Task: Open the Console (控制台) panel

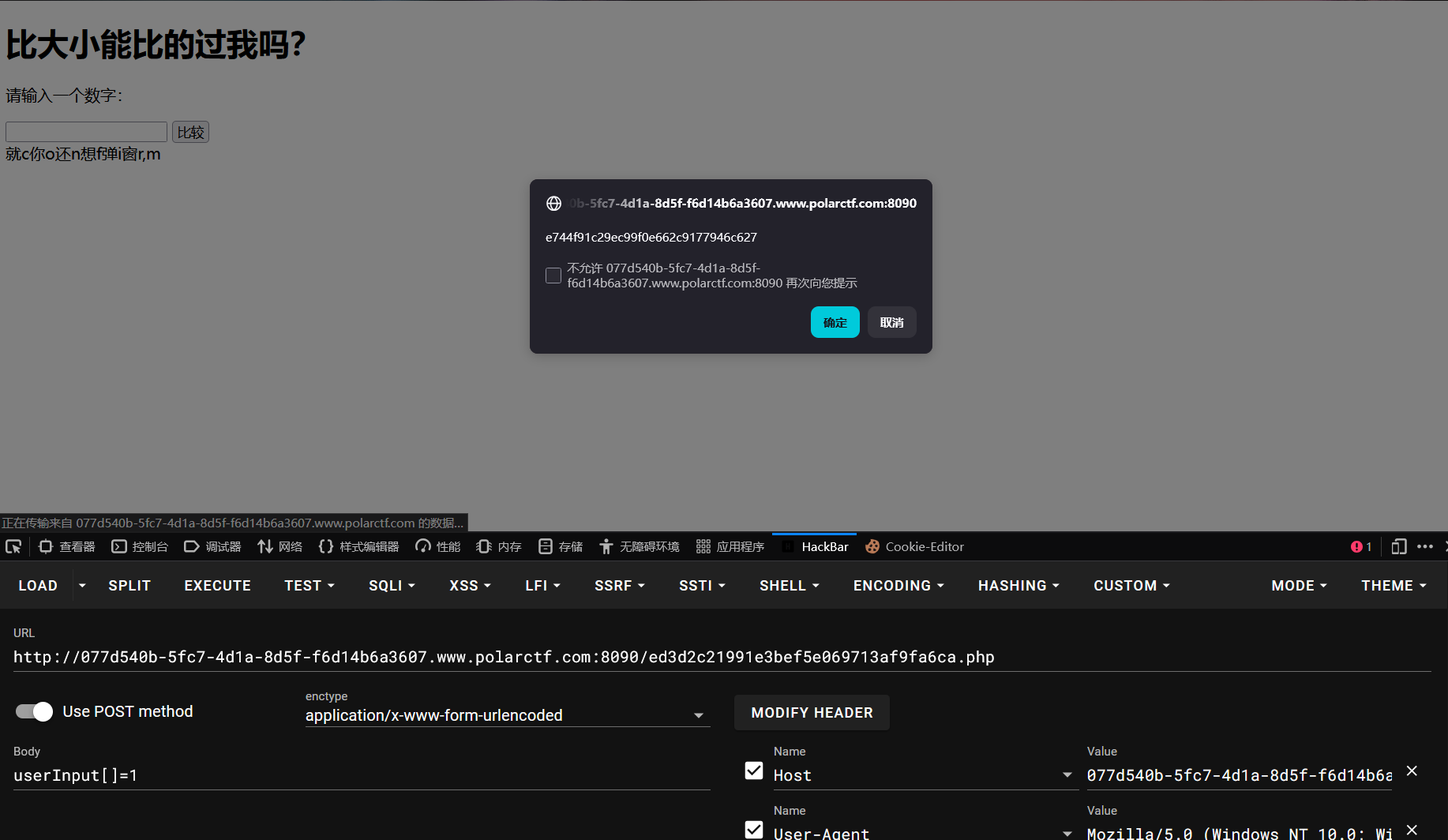Action: pos(140,546)
